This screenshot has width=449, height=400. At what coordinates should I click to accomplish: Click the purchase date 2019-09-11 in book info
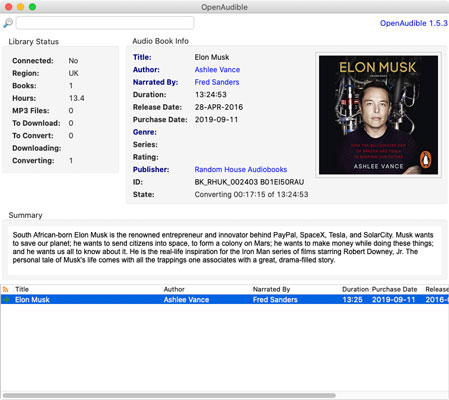pyautogui.click(x=216, y=120)
